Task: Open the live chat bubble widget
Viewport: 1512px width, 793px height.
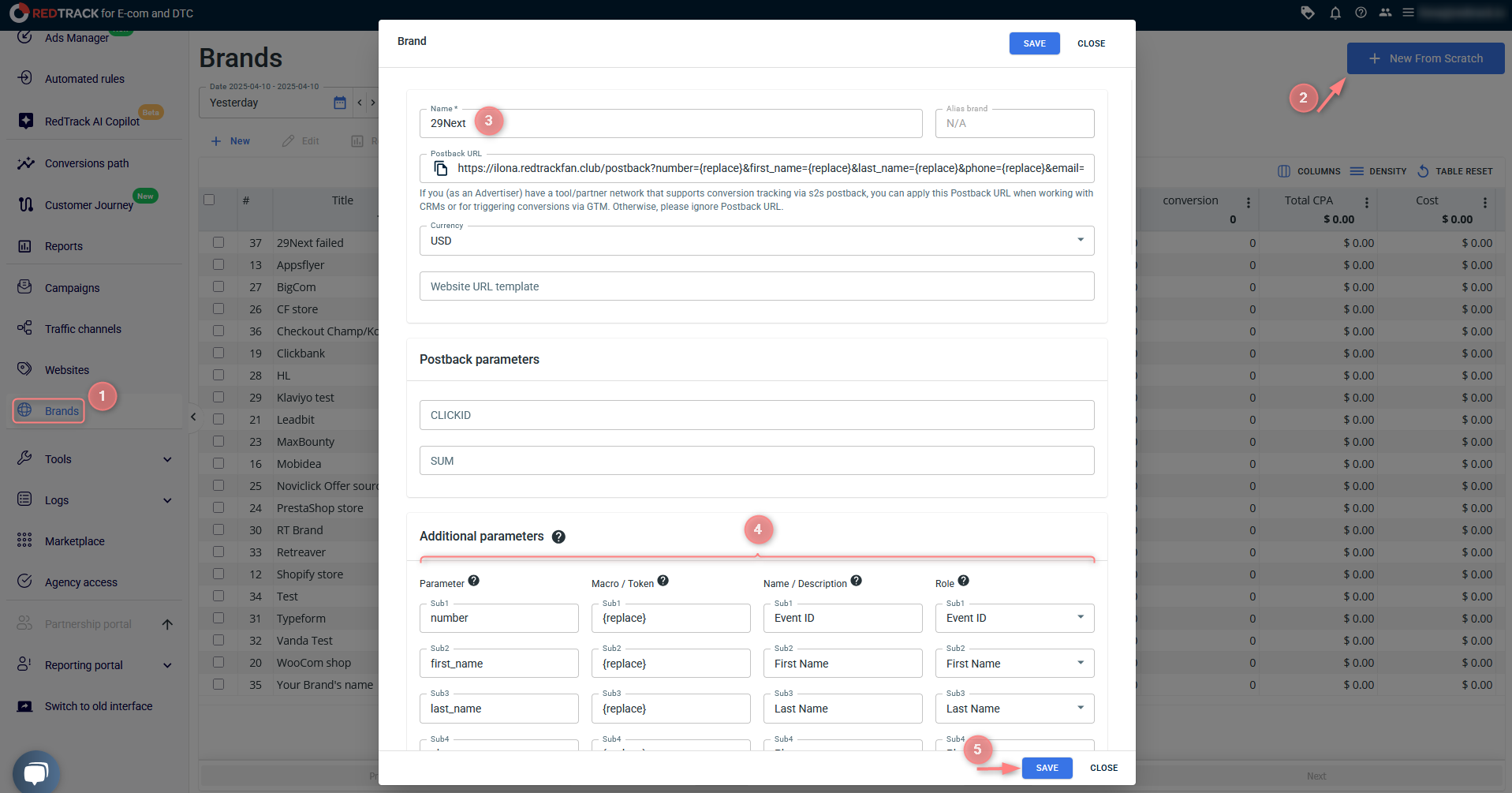Action: point(35,772)
